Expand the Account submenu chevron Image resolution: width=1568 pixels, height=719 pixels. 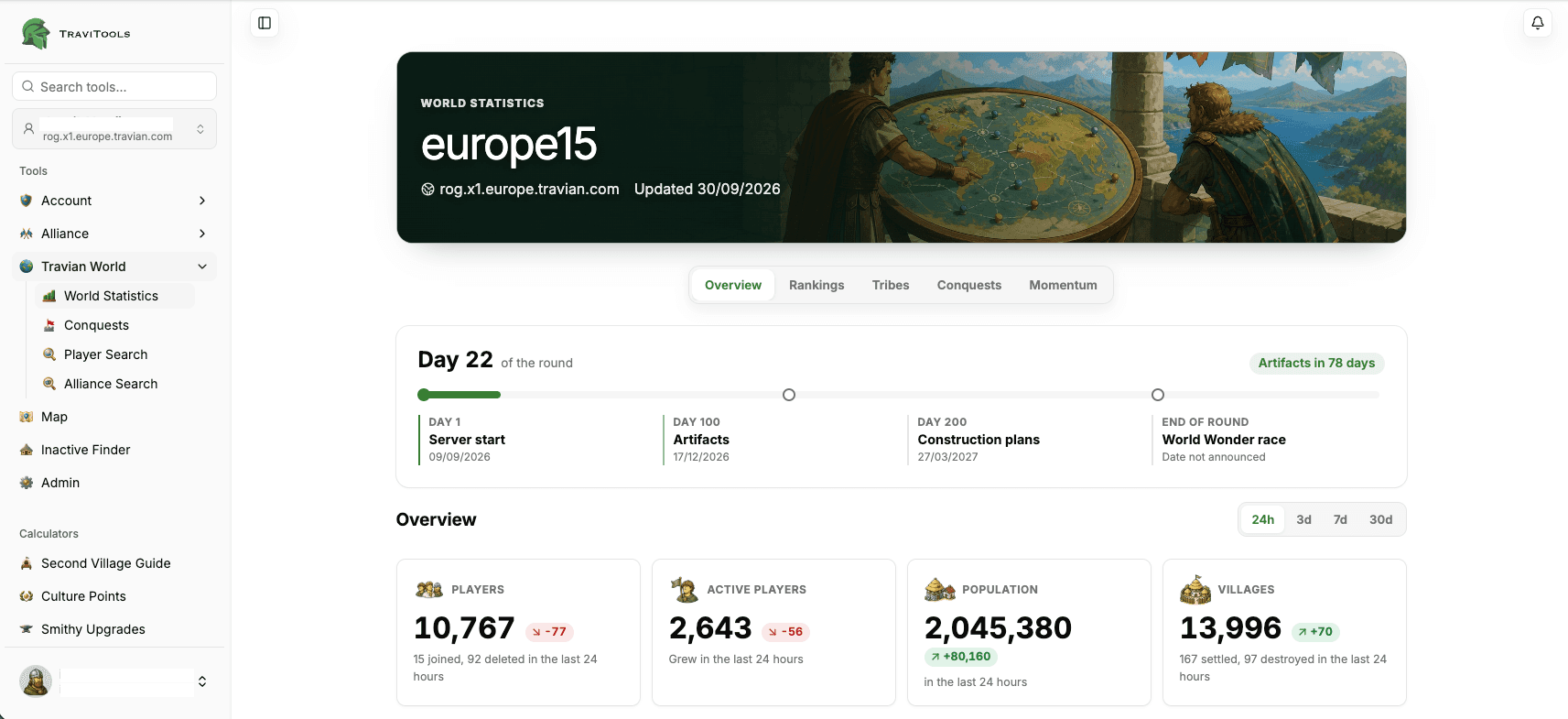202,201
